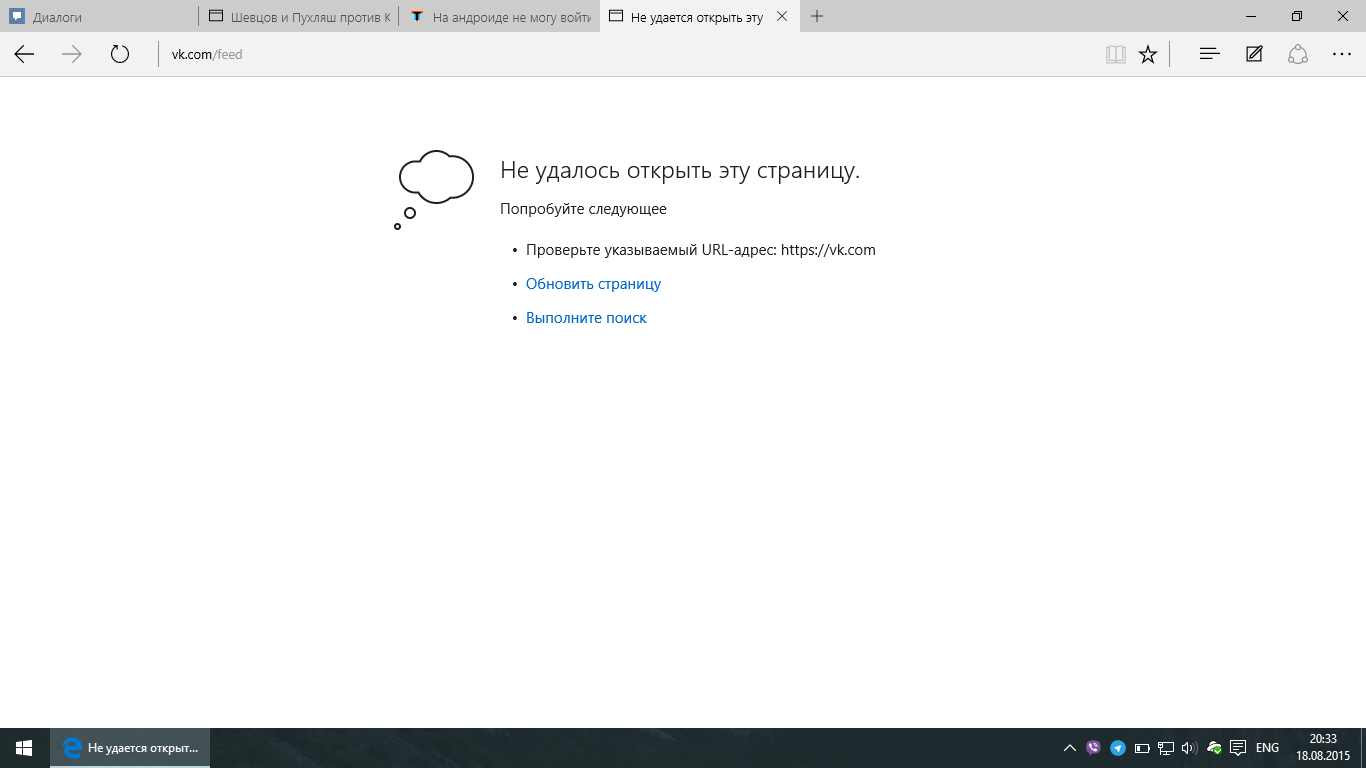Viewport: 1366px width, 768px height.
Task: Open the clock showing 20:33 18.08.2015
Action: [1323, 748]
